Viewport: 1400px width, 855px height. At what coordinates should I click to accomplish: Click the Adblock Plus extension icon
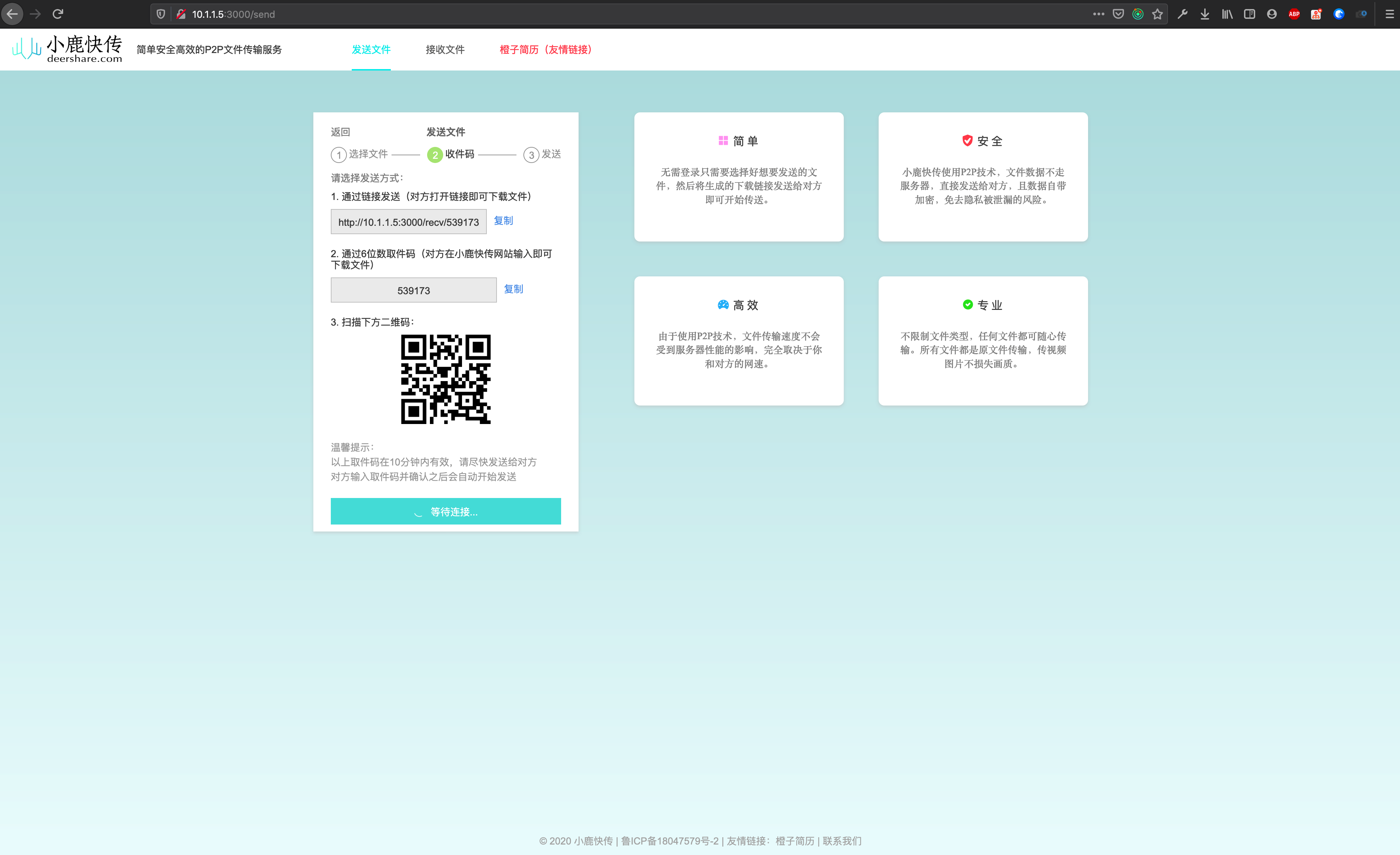pyautogui.click(x=1294, y=14)
